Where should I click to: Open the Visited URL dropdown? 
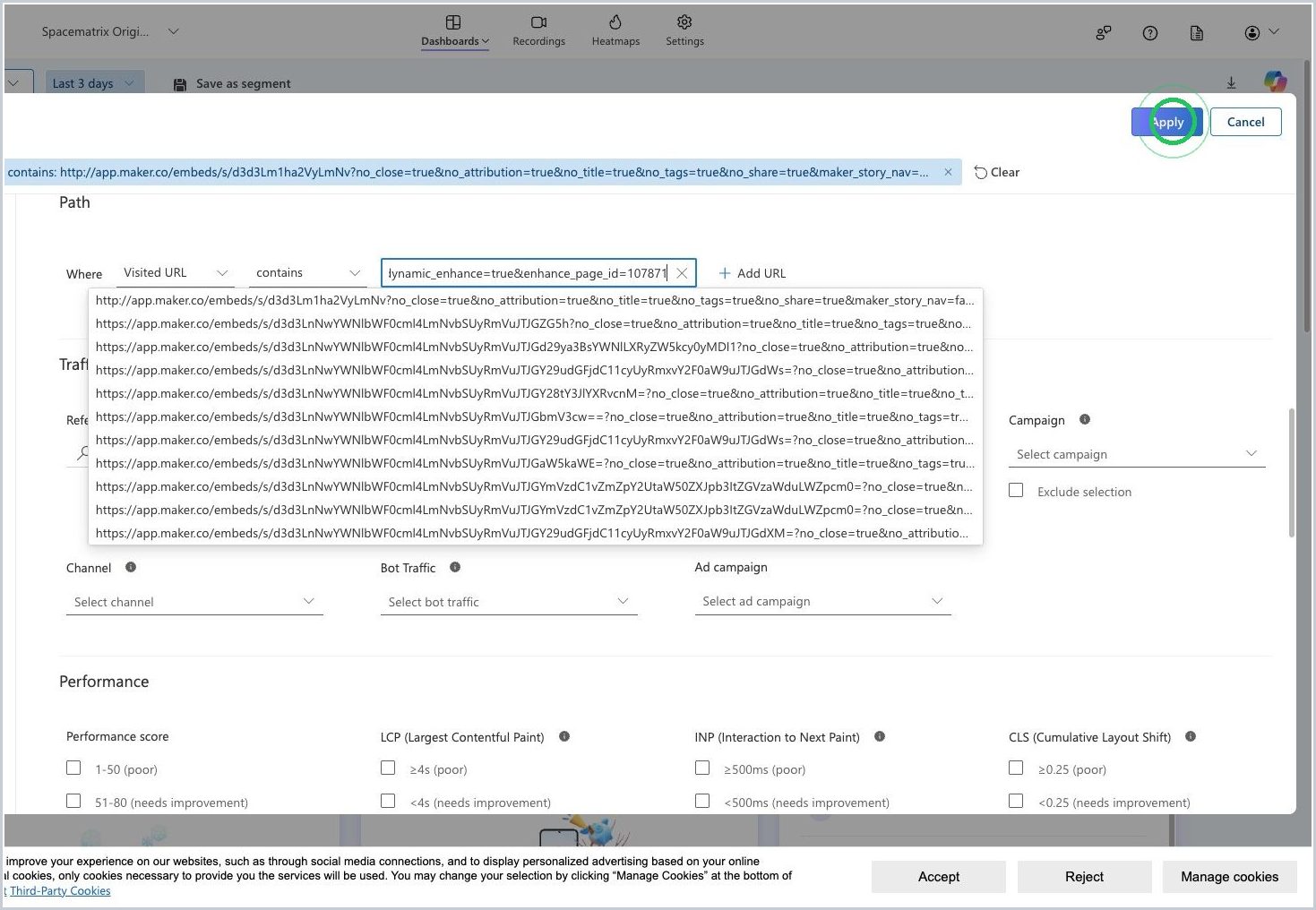176,273
